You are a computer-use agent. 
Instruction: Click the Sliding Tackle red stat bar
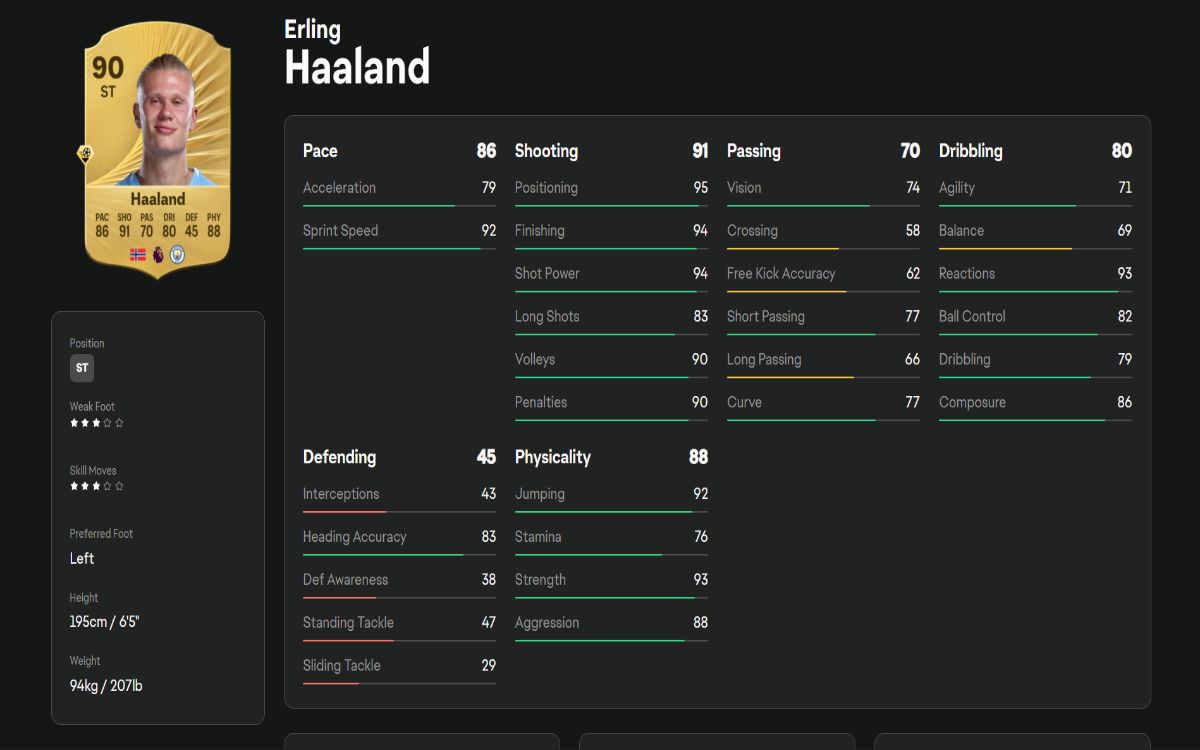click(399, 683)
